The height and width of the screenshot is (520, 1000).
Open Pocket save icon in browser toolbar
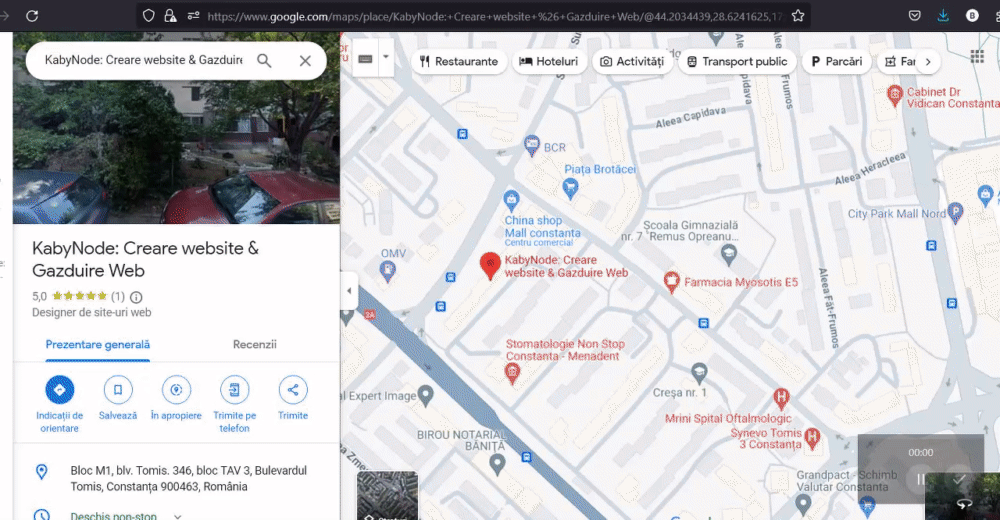[x=915, y=16]
